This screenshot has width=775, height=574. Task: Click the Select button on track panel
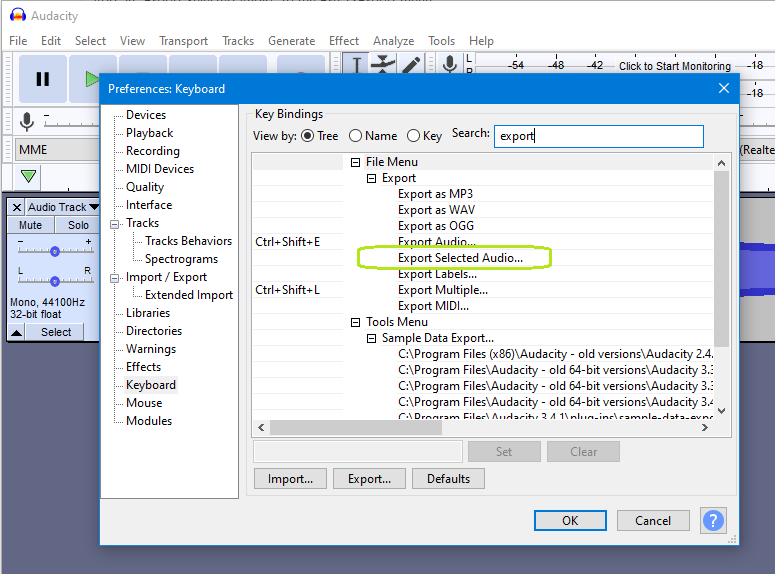tap(56, 332)
